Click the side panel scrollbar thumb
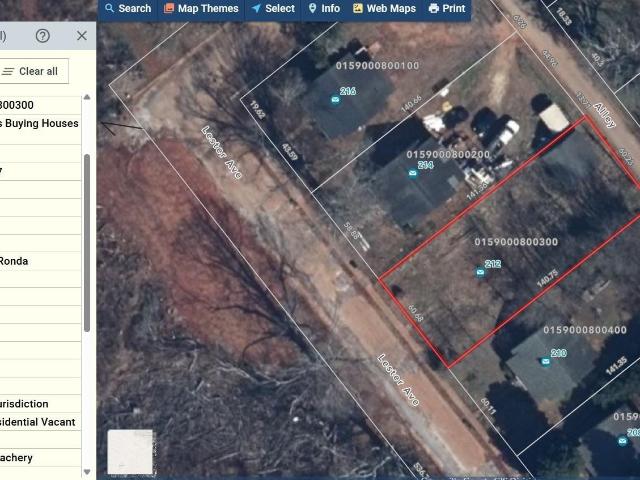This screenshot has height=480, width=640. pyautogui.click(x=87, y=243)
